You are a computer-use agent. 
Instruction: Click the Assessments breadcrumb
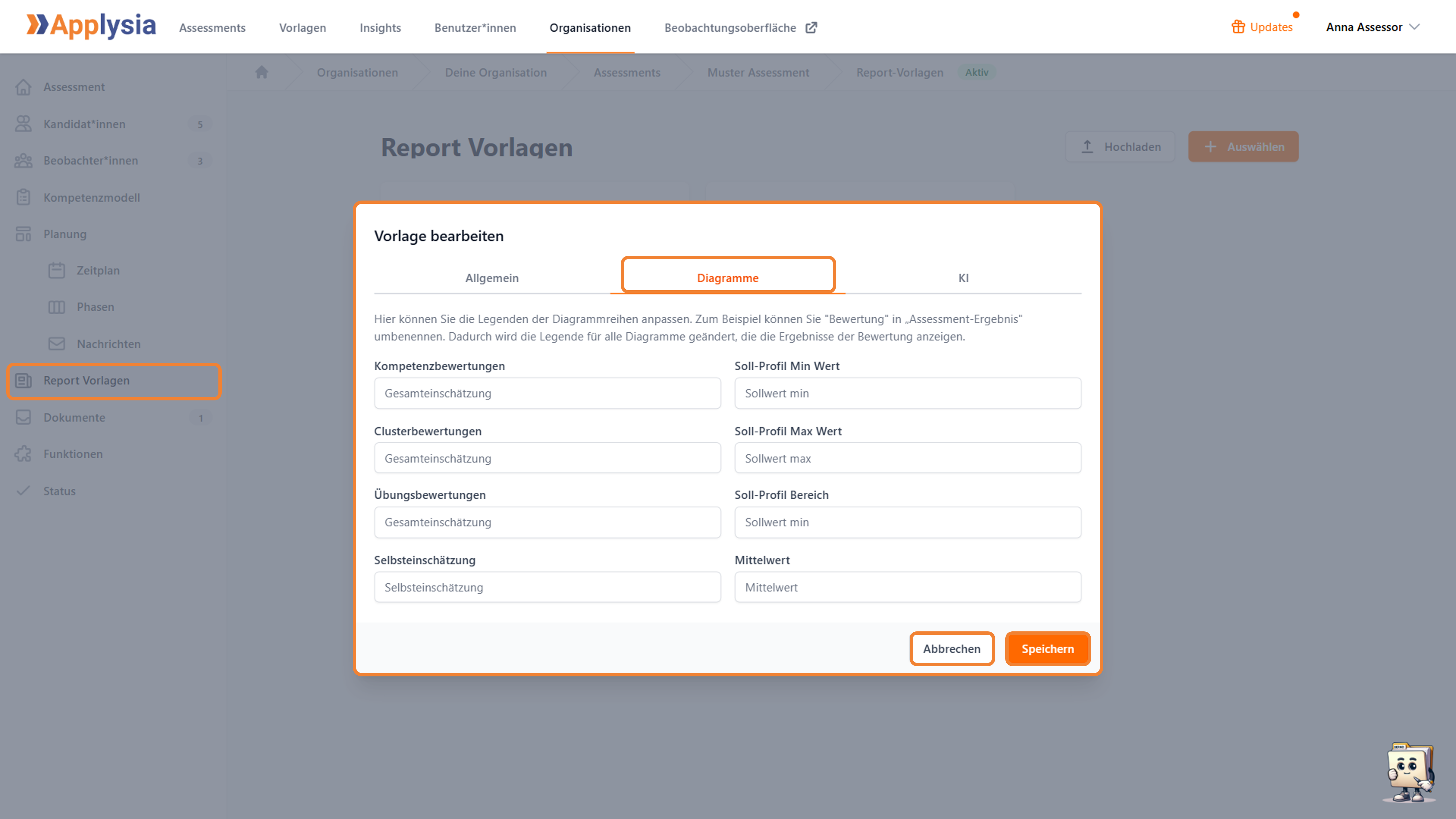(x=627, y=72)
